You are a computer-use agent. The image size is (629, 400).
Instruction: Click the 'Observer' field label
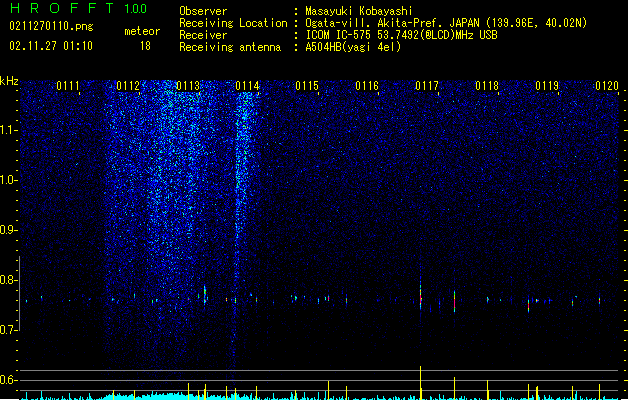coord(203,11)
